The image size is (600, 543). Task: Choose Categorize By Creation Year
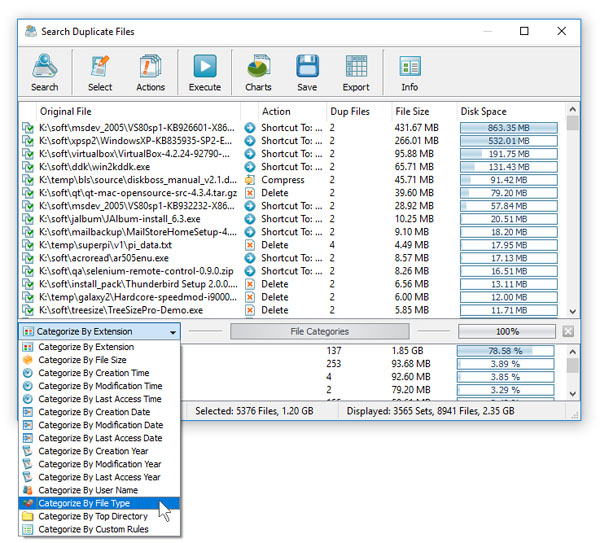99,451
